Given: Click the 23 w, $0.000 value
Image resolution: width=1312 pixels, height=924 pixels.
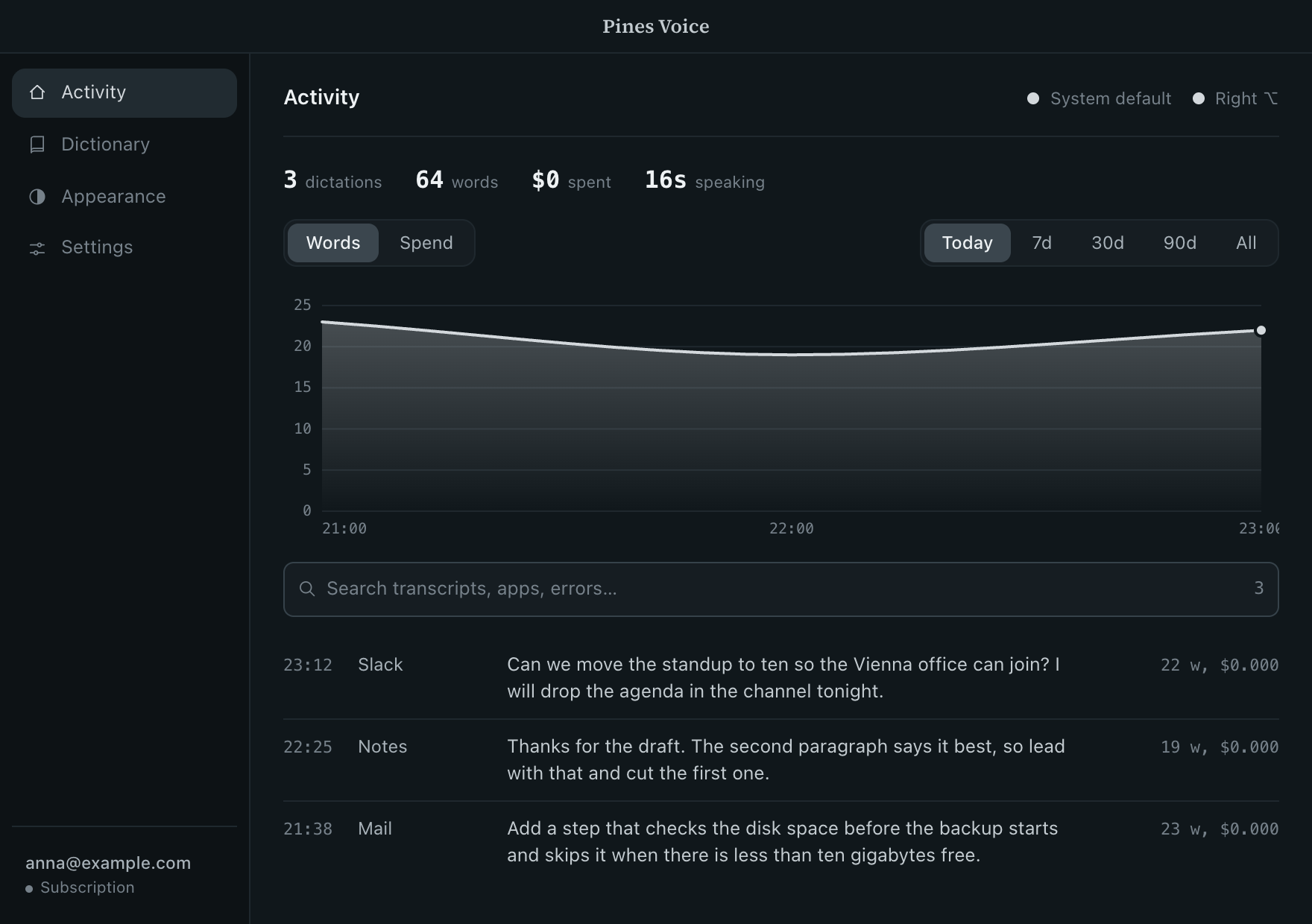Looking at the screenshot, I should 1220,829.
